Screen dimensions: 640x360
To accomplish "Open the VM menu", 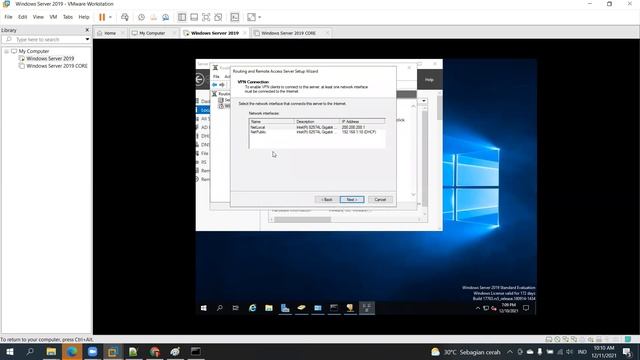I will 53,17.
